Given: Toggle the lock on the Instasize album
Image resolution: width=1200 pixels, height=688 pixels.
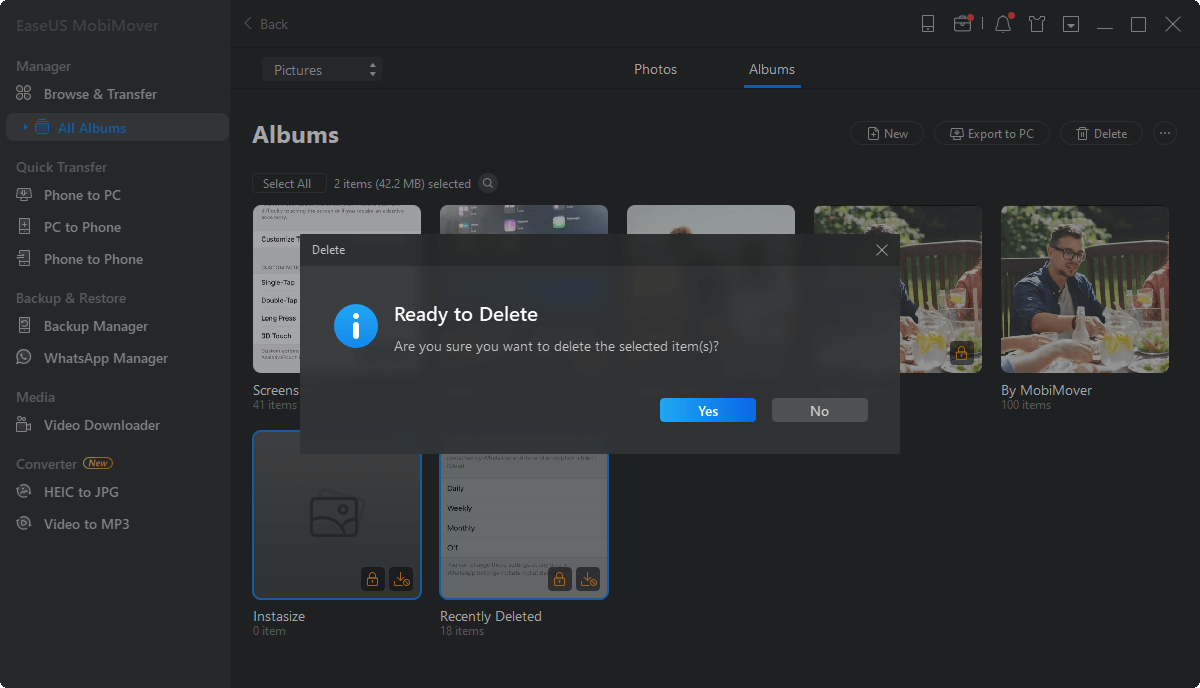Looking at the screenshot, I should (372, 578).
